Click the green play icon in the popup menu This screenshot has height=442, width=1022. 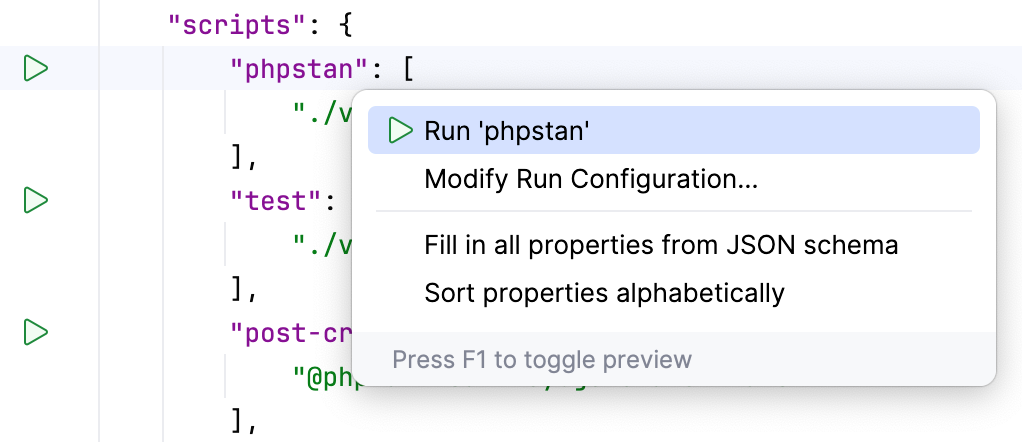point(402,130)
